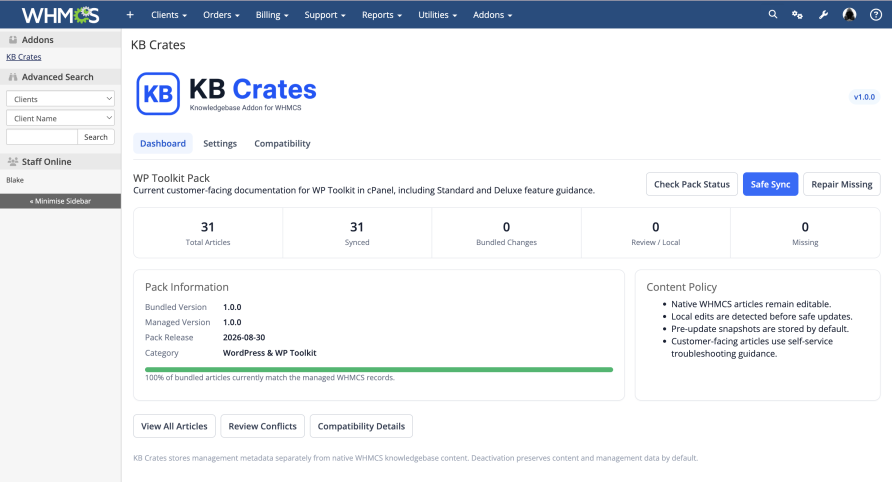Click View All Articles button
The image size is (892, 482).
pos(174,426)
